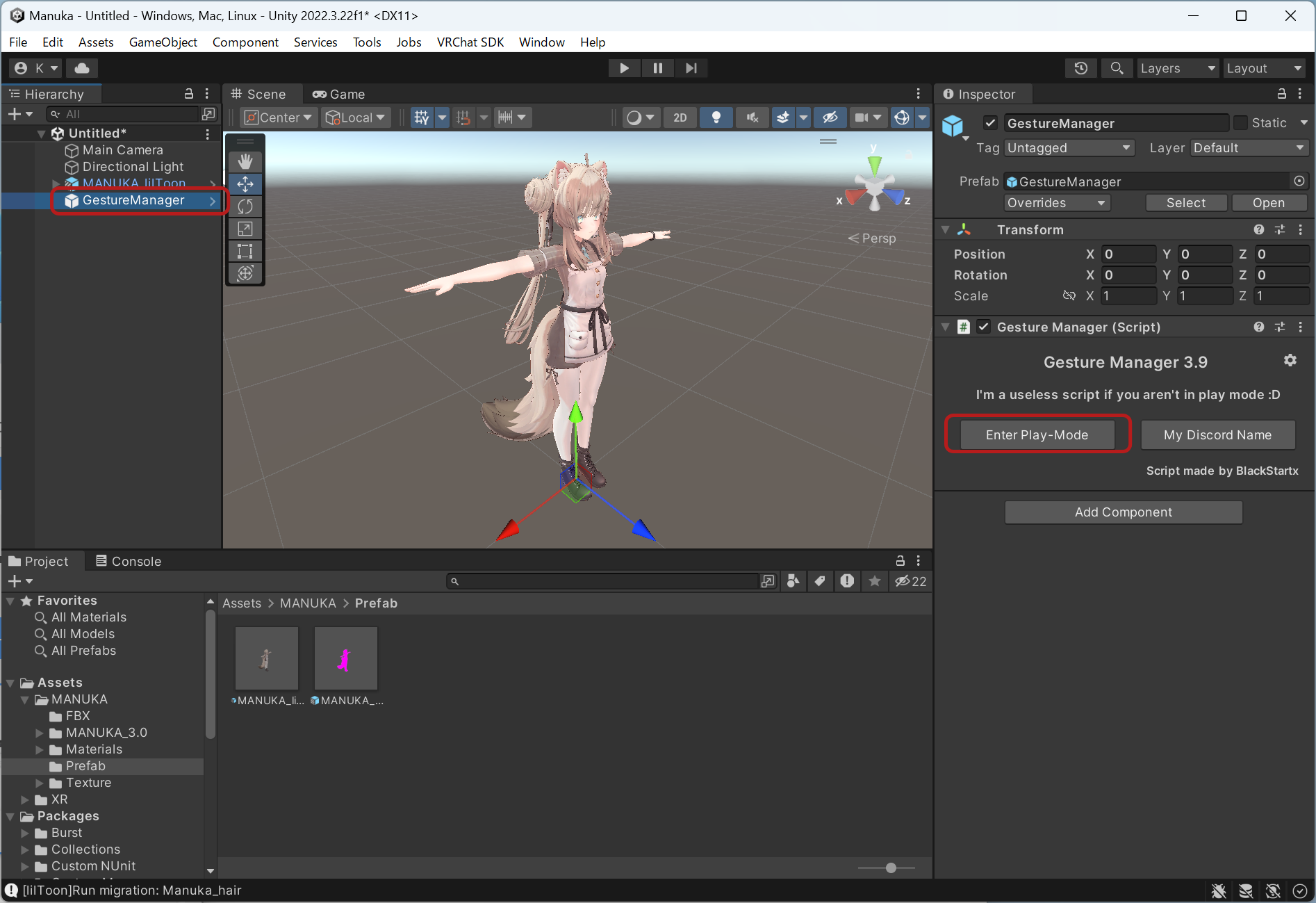1316x903 pixels.
Task: Click prefab Select button
Action: (x=1186, y=203)
